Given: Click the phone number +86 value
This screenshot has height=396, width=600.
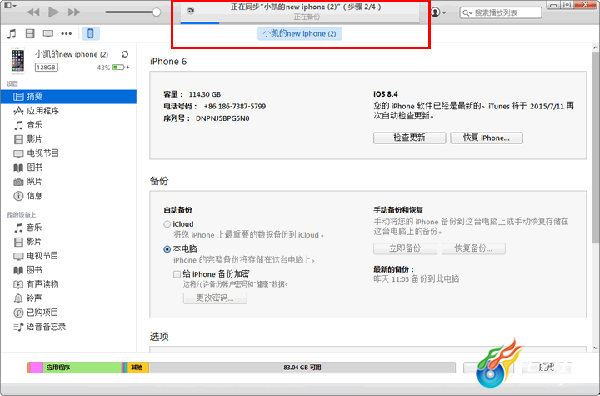Looking at the screenshot, I should point(235,106).
